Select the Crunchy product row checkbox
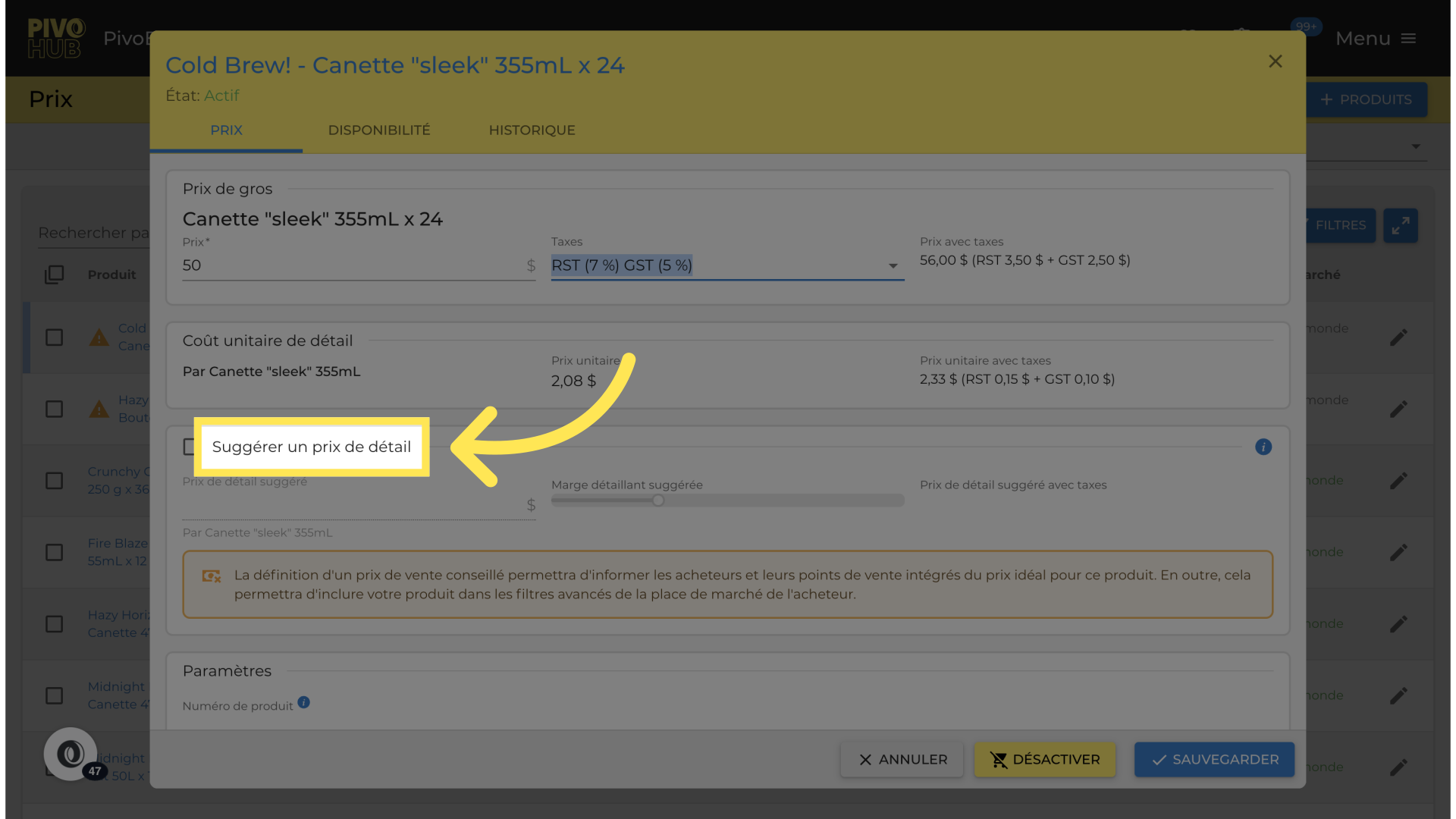Viewport: 1456px width, 819px height. point(54,481)
